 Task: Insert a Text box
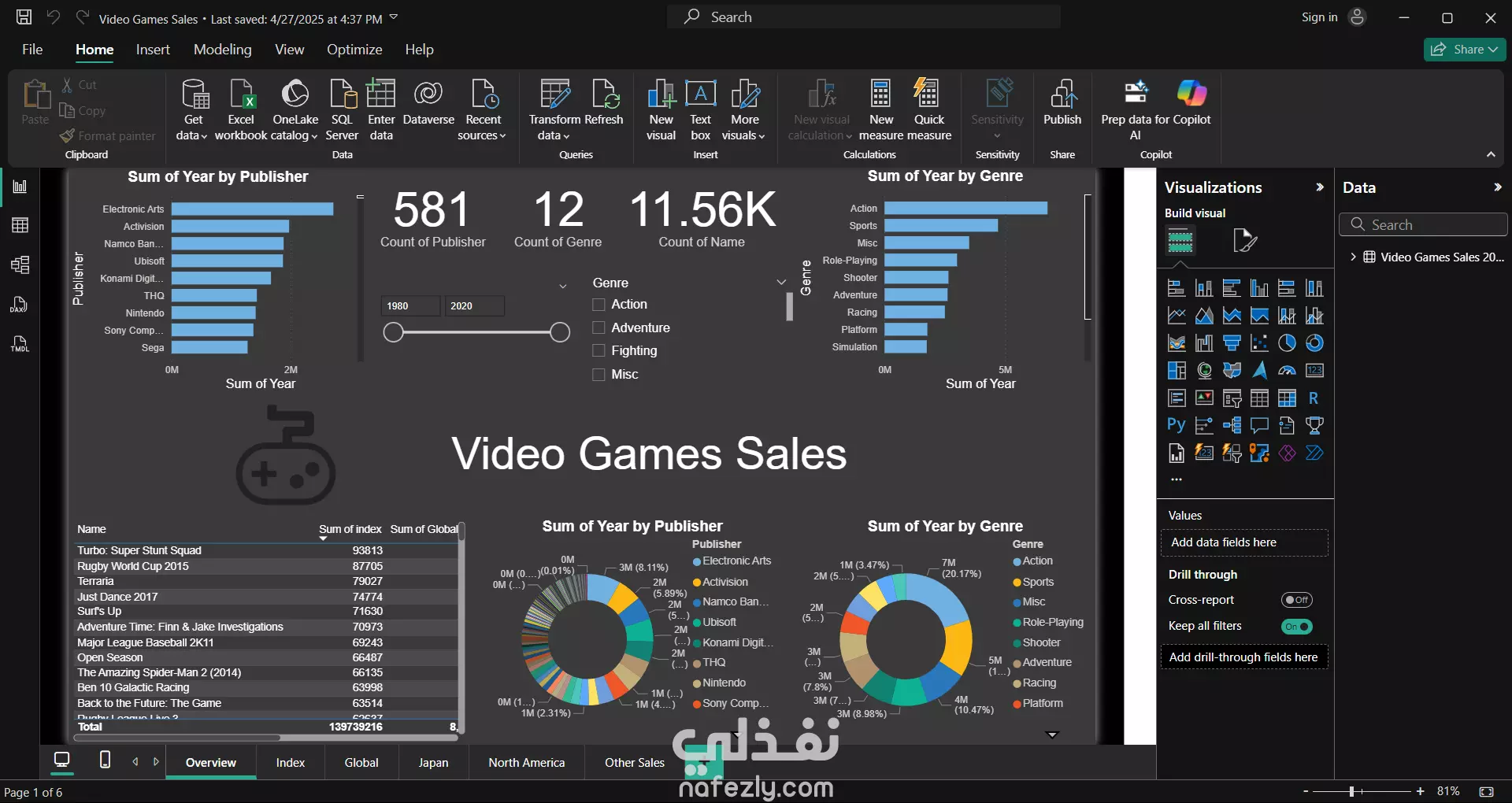[701, 109]
